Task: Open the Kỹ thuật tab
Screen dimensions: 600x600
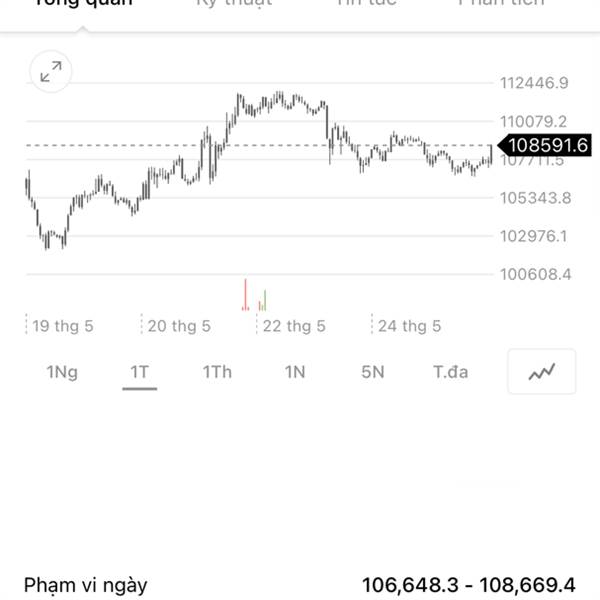Action: click(x=234, y=3)
